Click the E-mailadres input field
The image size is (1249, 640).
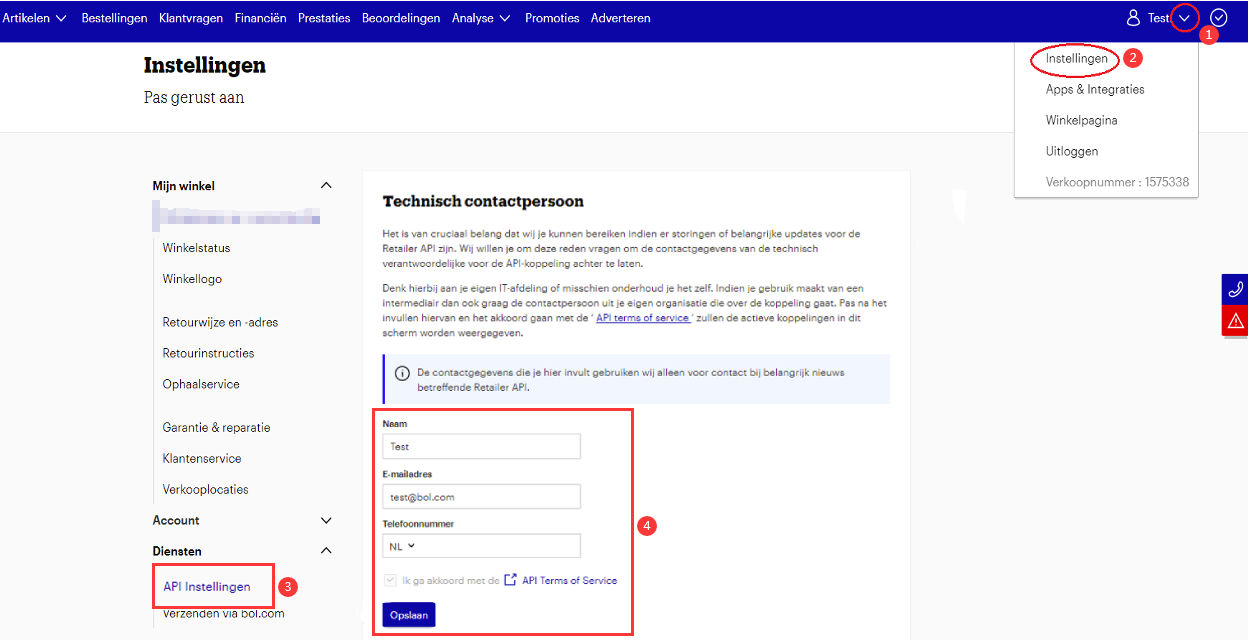tap(481, 496)
